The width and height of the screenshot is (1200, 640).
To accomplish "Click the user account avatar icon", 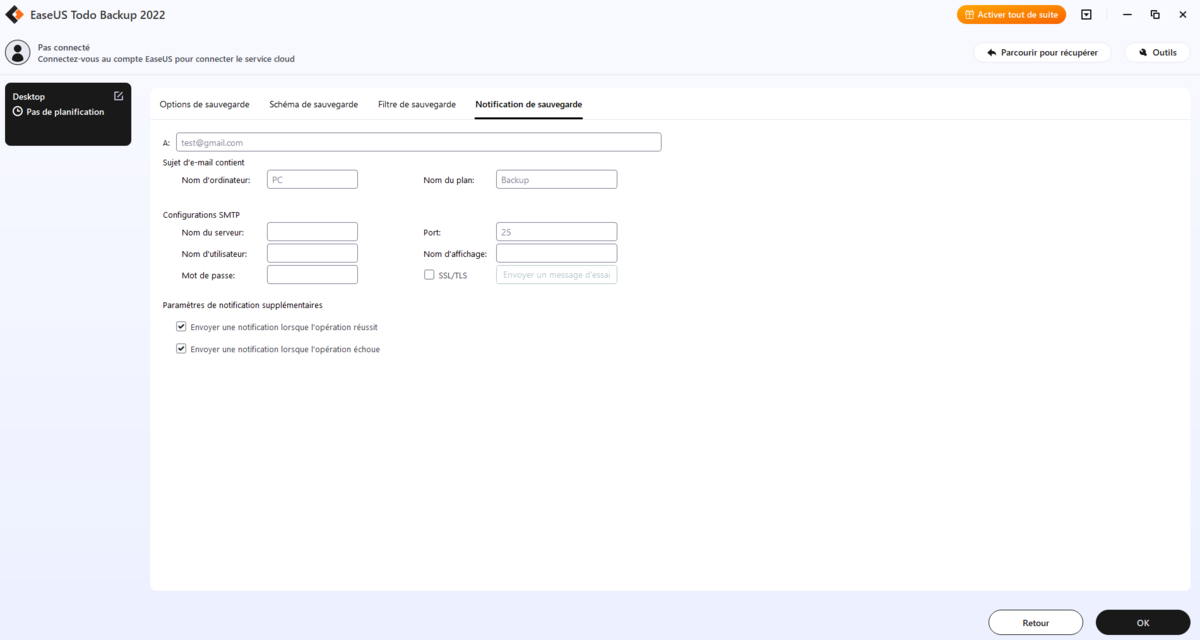I will (18, 52).
